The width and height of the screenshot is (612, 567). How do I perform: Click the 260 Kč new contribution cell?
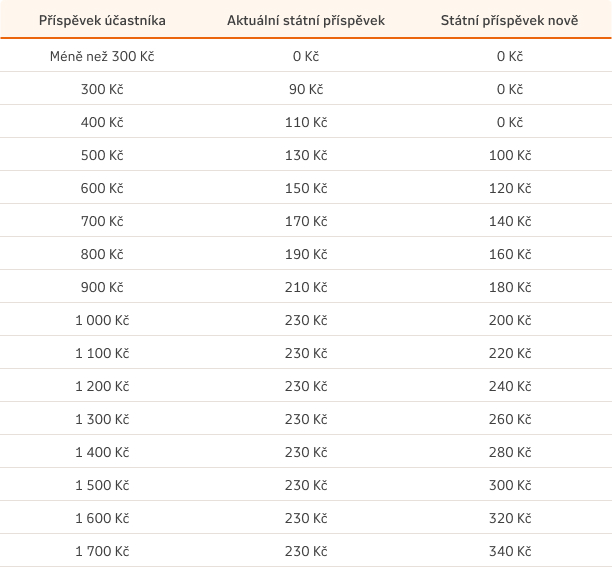[510, 419]
